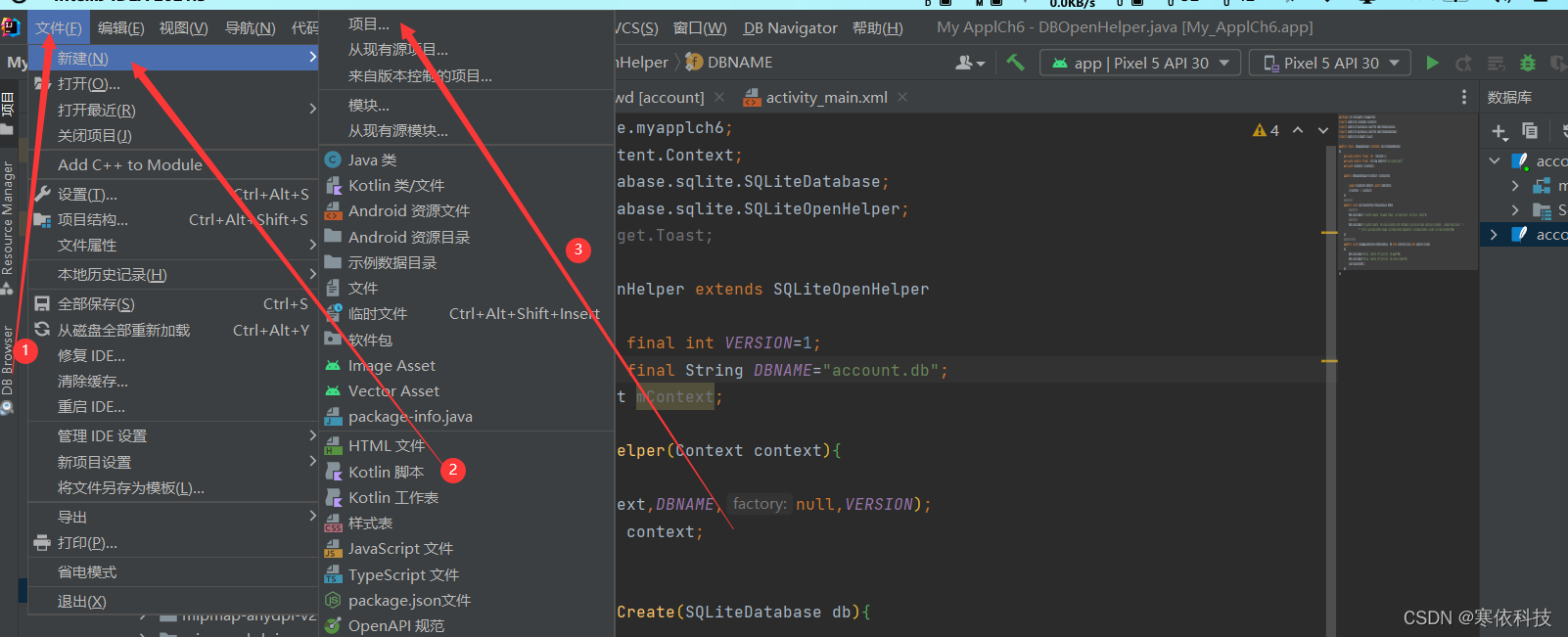Go to next highlighted problem arrow
Screen dimensions: 1568x637
click(1323, 130)
